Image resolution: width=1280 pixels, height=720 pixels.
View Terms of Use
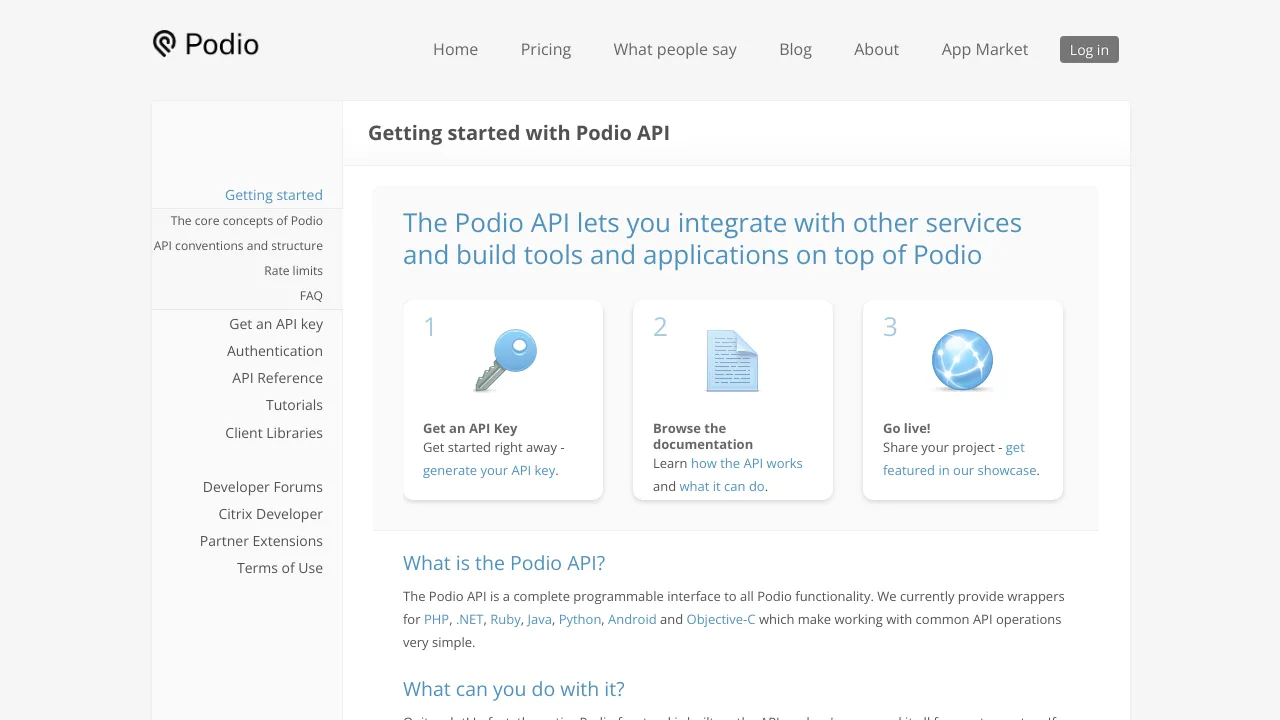[280, 568]
